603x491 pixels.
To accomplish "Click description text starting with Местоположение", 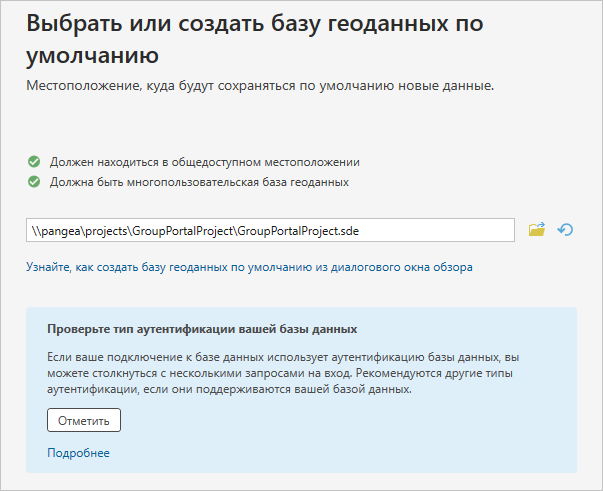I will [x=260, y=86].
